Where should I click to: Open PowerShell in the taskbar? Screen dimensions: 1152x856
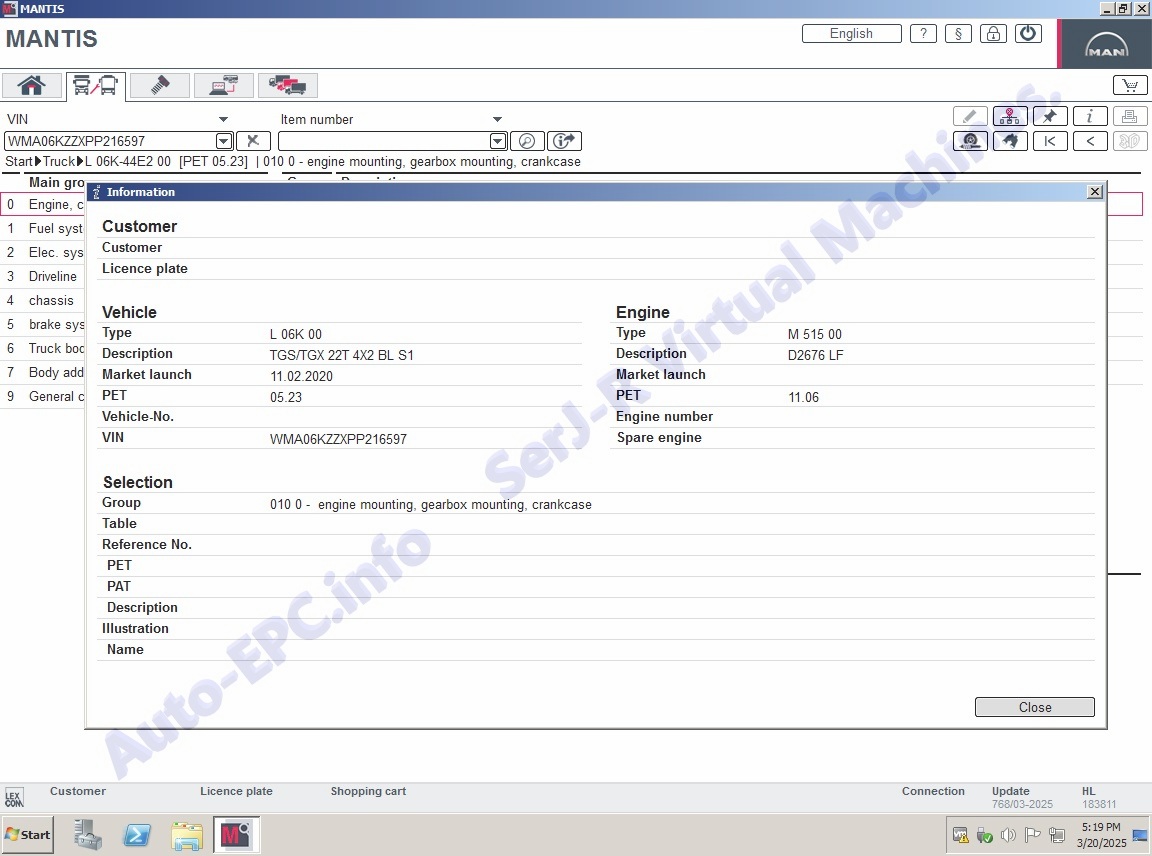tap(137, 835)
